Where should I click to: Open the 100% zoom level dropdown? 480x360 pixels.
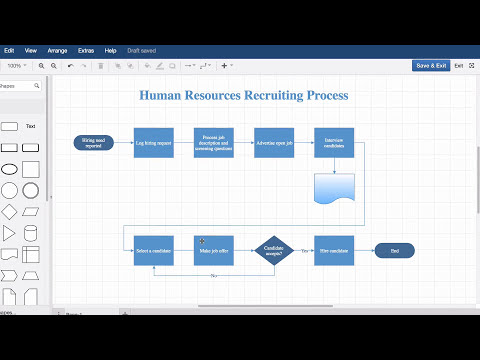[17, 66]
